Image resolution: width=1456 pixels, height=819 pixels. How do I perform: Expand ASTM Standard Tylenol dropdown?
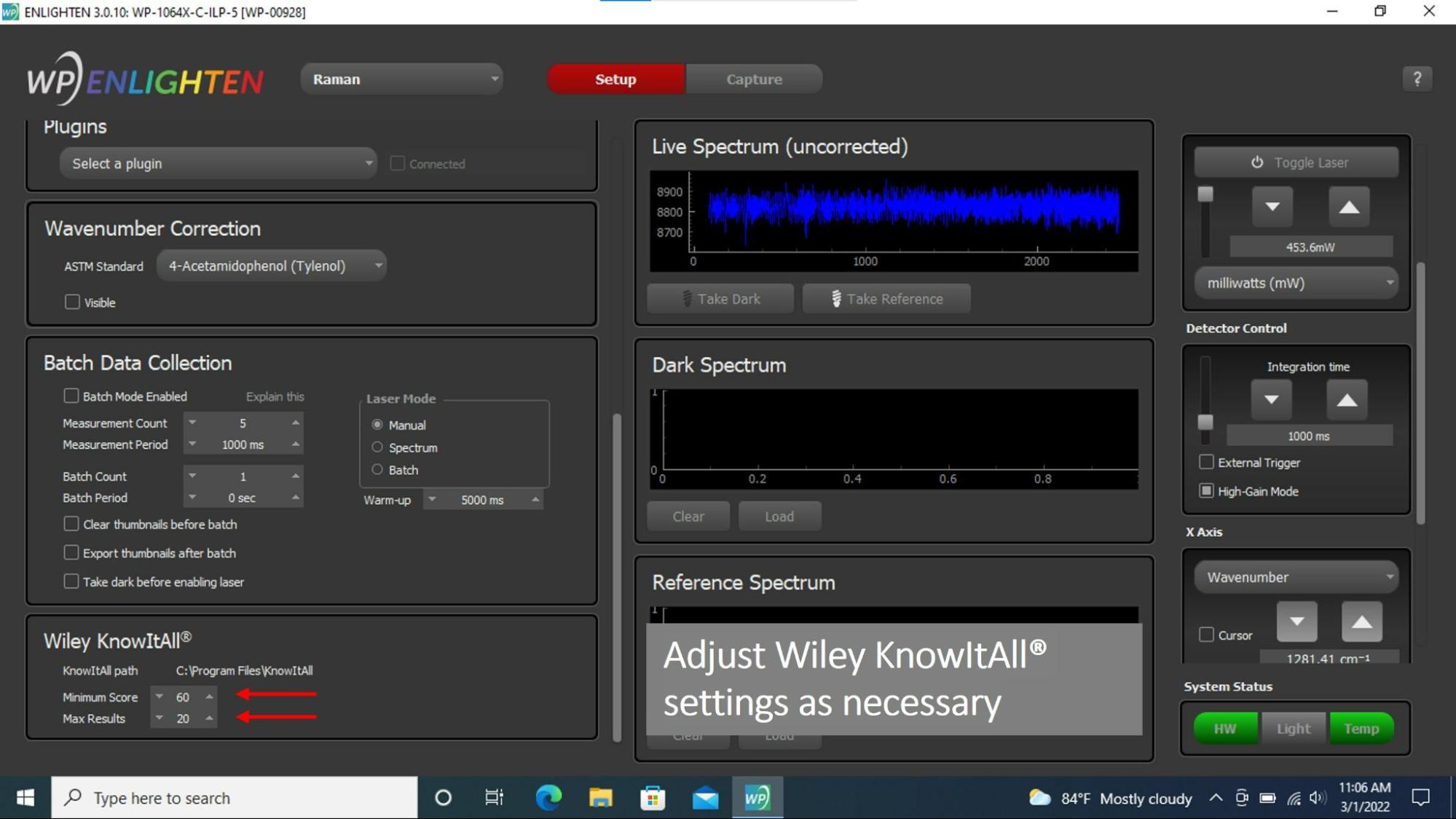[271, 266]
